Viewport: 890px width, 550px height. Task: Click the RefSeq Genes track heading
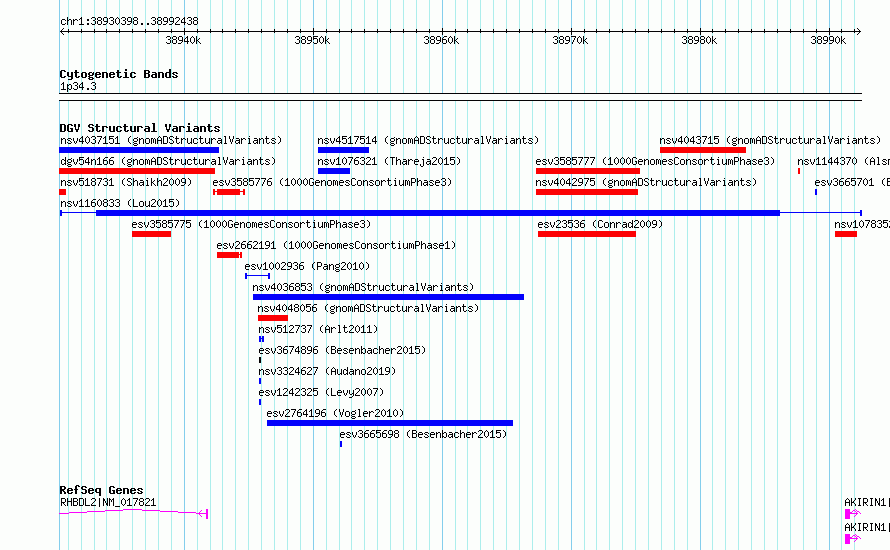coord(101,490)
